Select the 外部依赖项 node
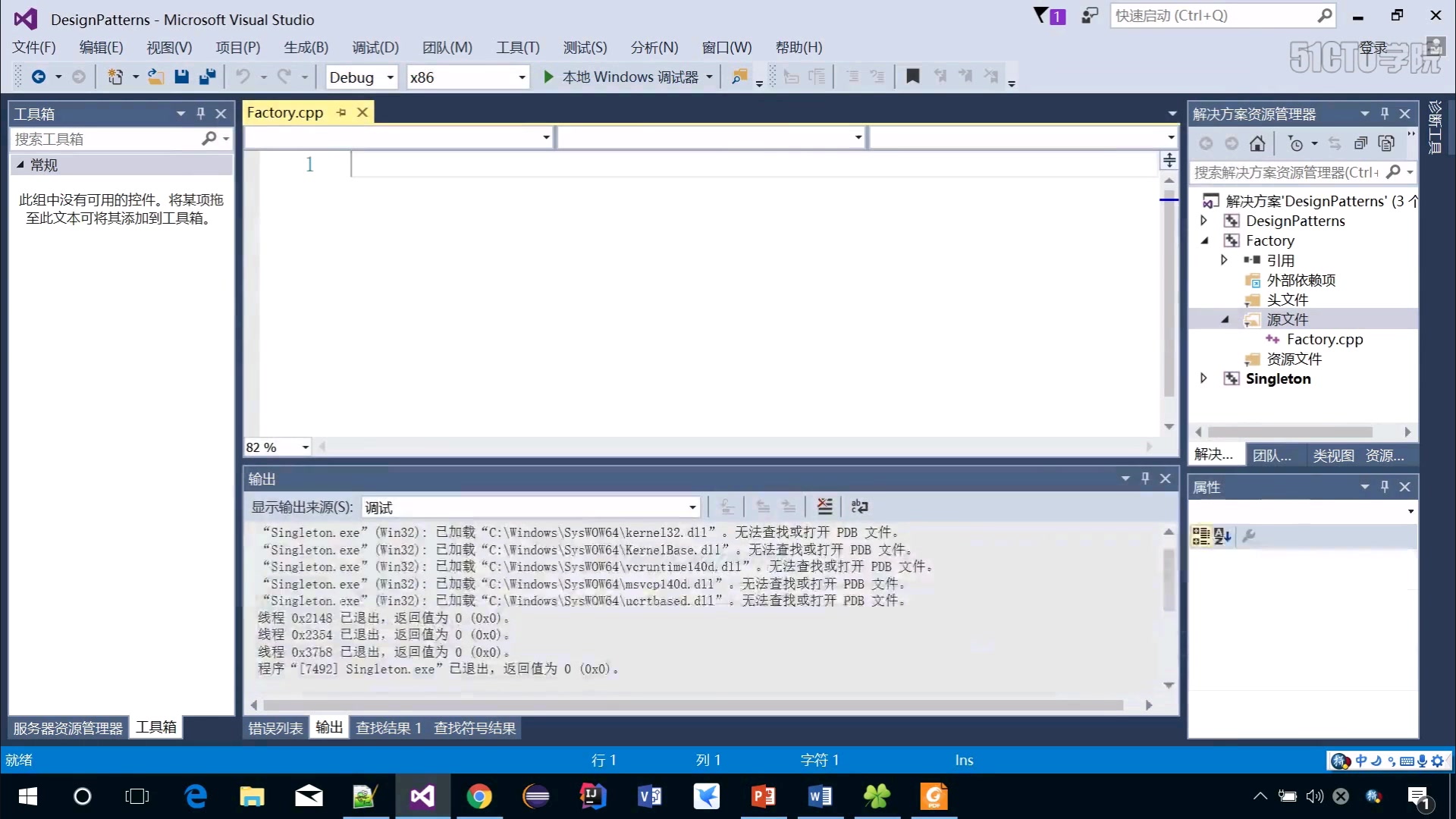Viewport: 1456px width, 819px height. (x=1301, y=280)
